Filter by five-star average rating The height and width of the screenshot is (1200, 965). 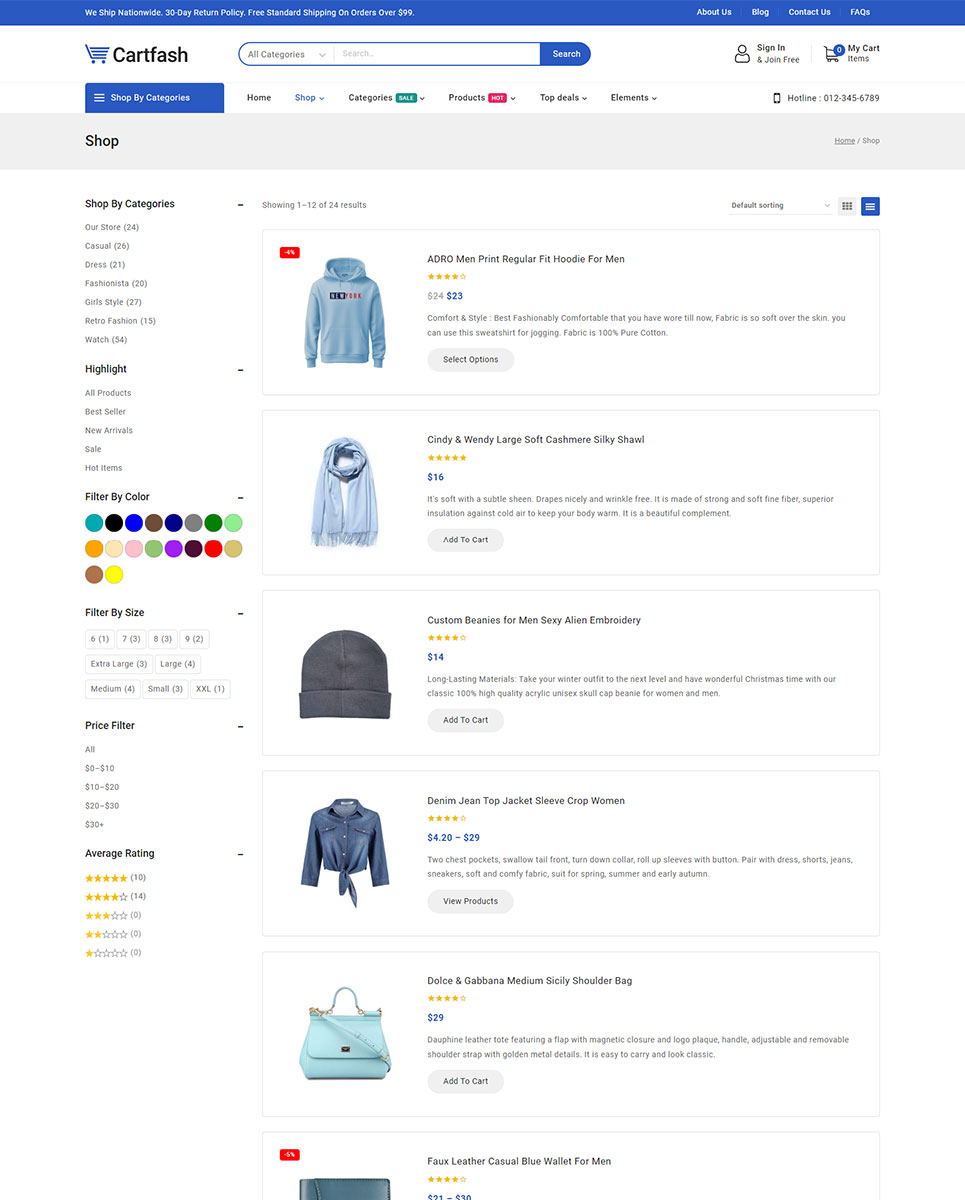coord(106,878)
